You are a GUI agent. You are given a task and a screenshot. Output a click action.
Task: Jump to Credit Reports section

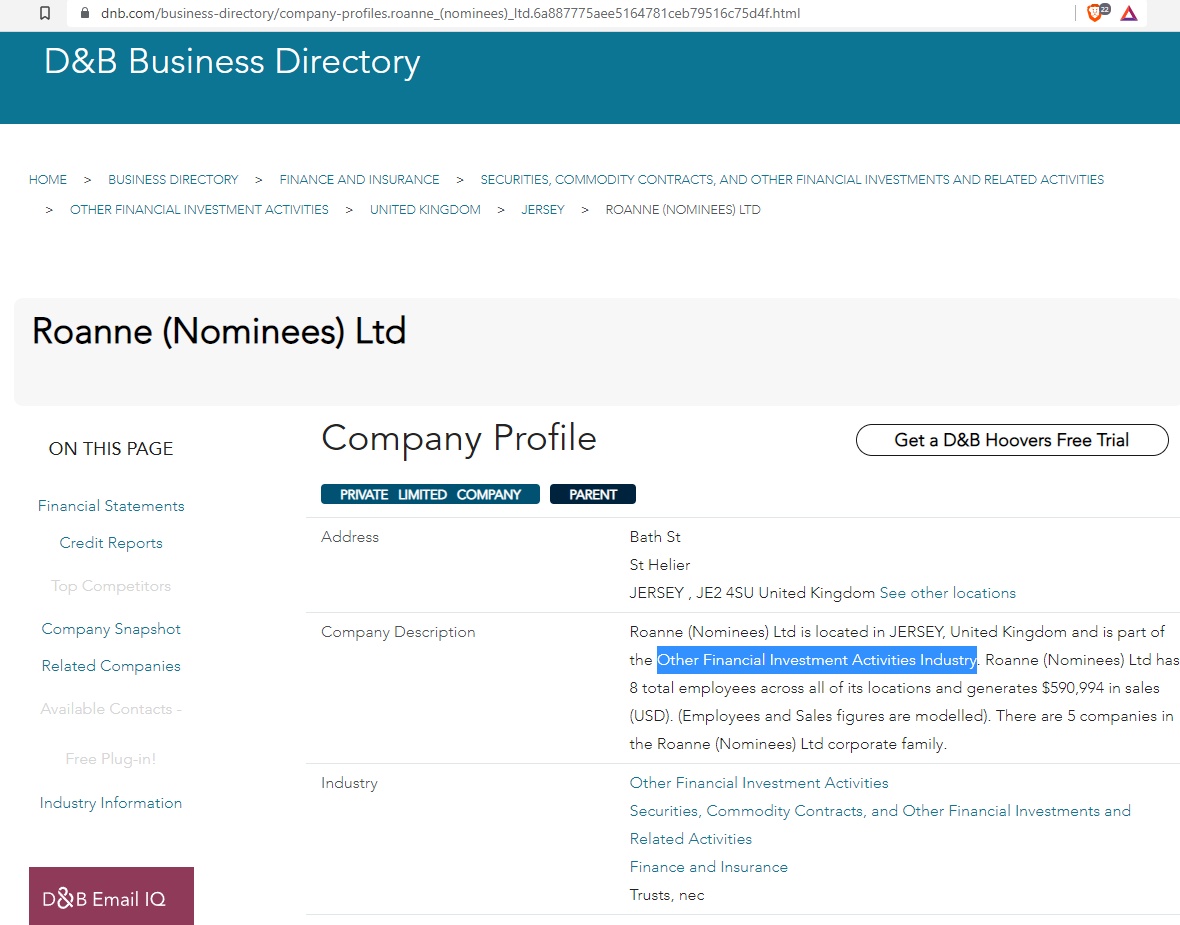111,543
